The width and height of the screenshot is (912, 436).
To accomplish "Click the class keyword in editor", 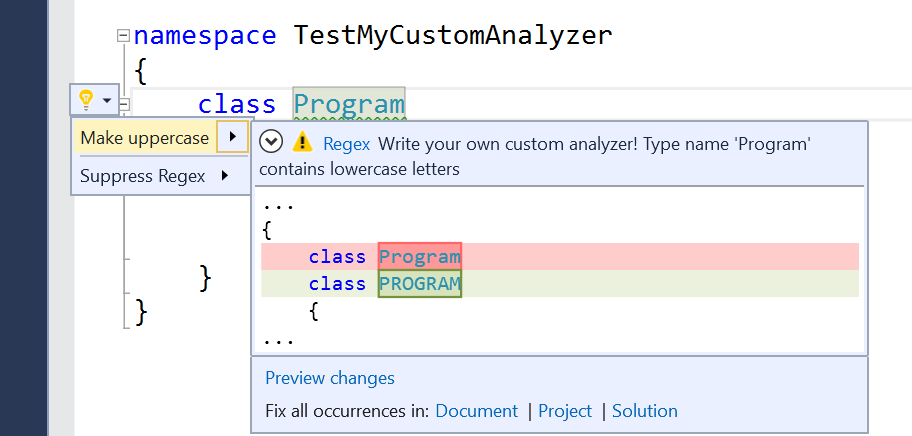I will pos(237,104).
